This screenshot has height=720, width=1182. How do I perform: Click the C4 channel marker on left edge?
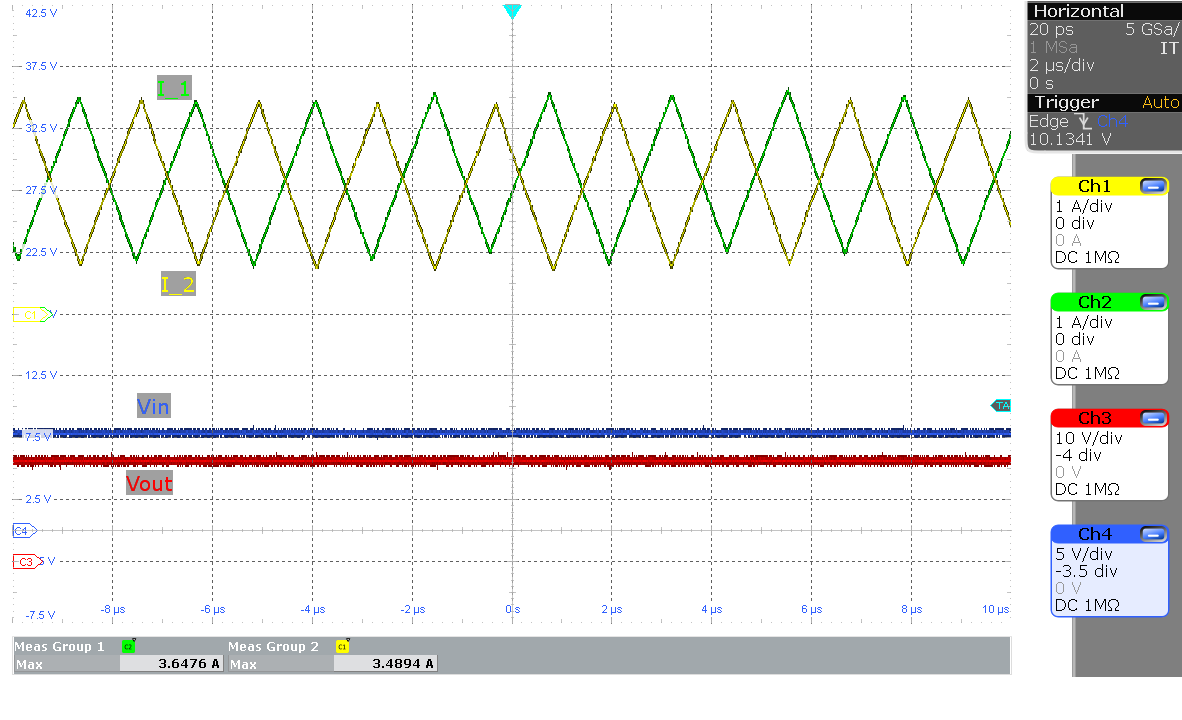pos(20,531)
